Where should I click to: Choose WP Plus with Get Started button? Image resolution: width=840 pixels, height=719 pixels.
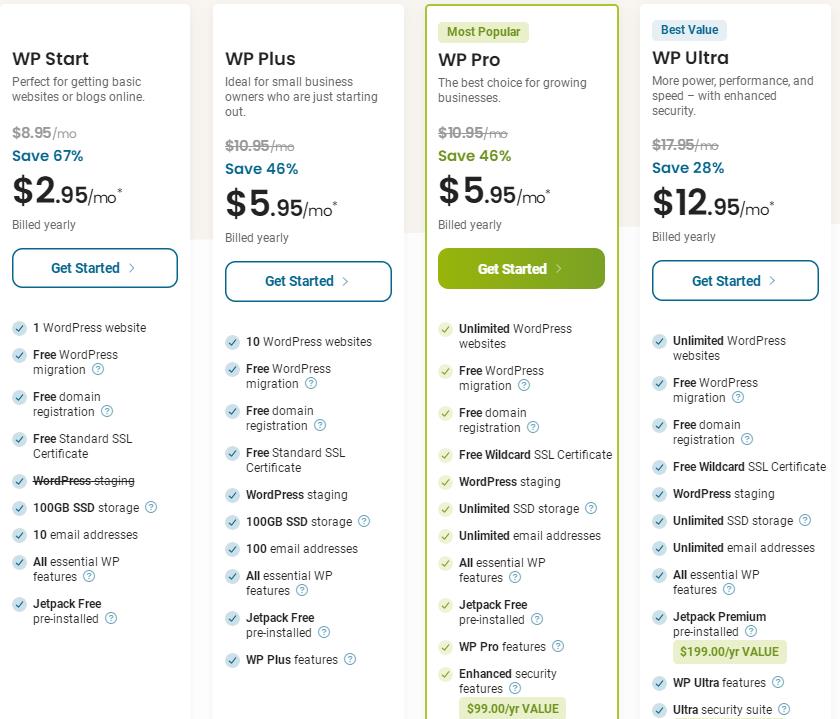(x=308, y=281)
